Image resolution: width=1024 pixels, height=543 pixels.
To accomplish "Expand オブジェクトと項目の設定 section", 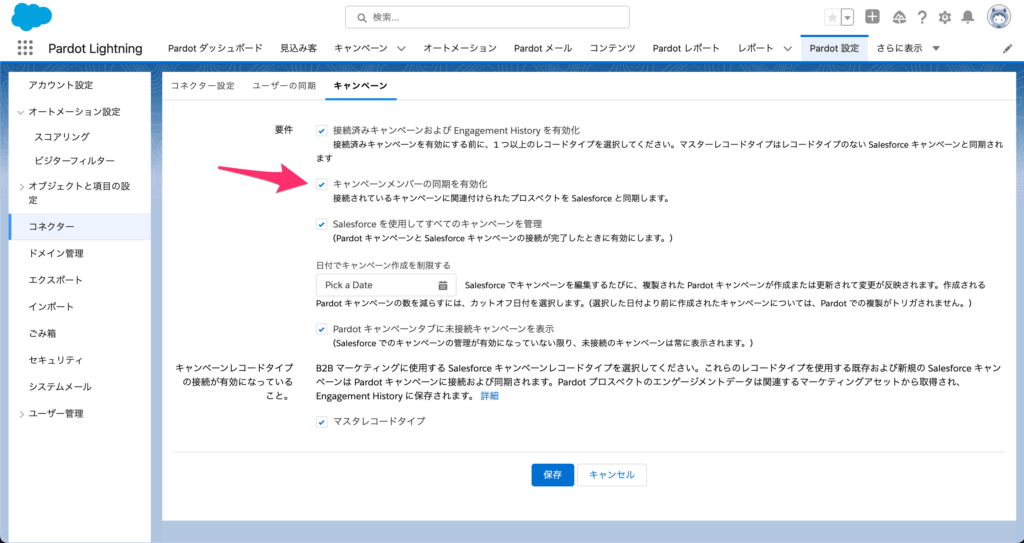I will (21, 187).
